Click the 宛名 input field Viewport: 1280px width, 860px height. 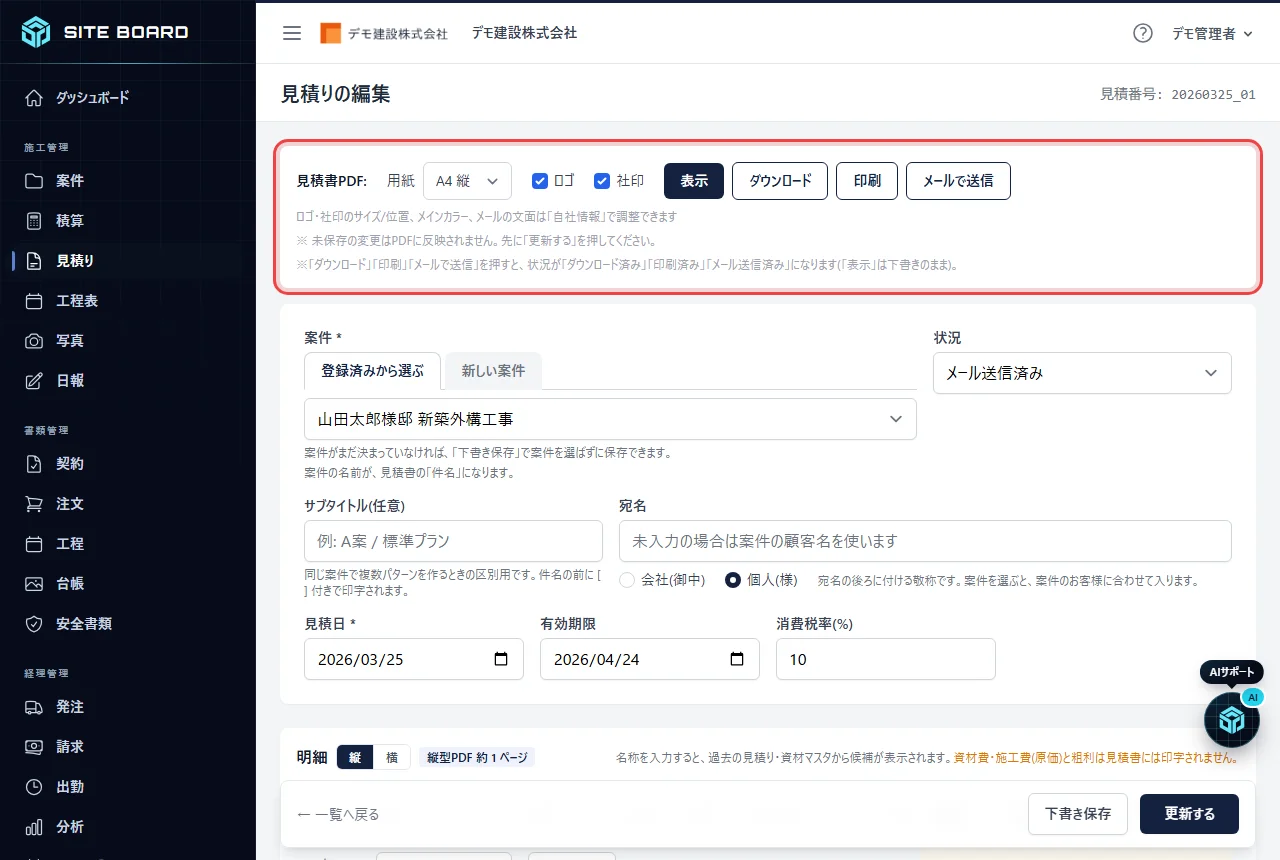[925, 541]
